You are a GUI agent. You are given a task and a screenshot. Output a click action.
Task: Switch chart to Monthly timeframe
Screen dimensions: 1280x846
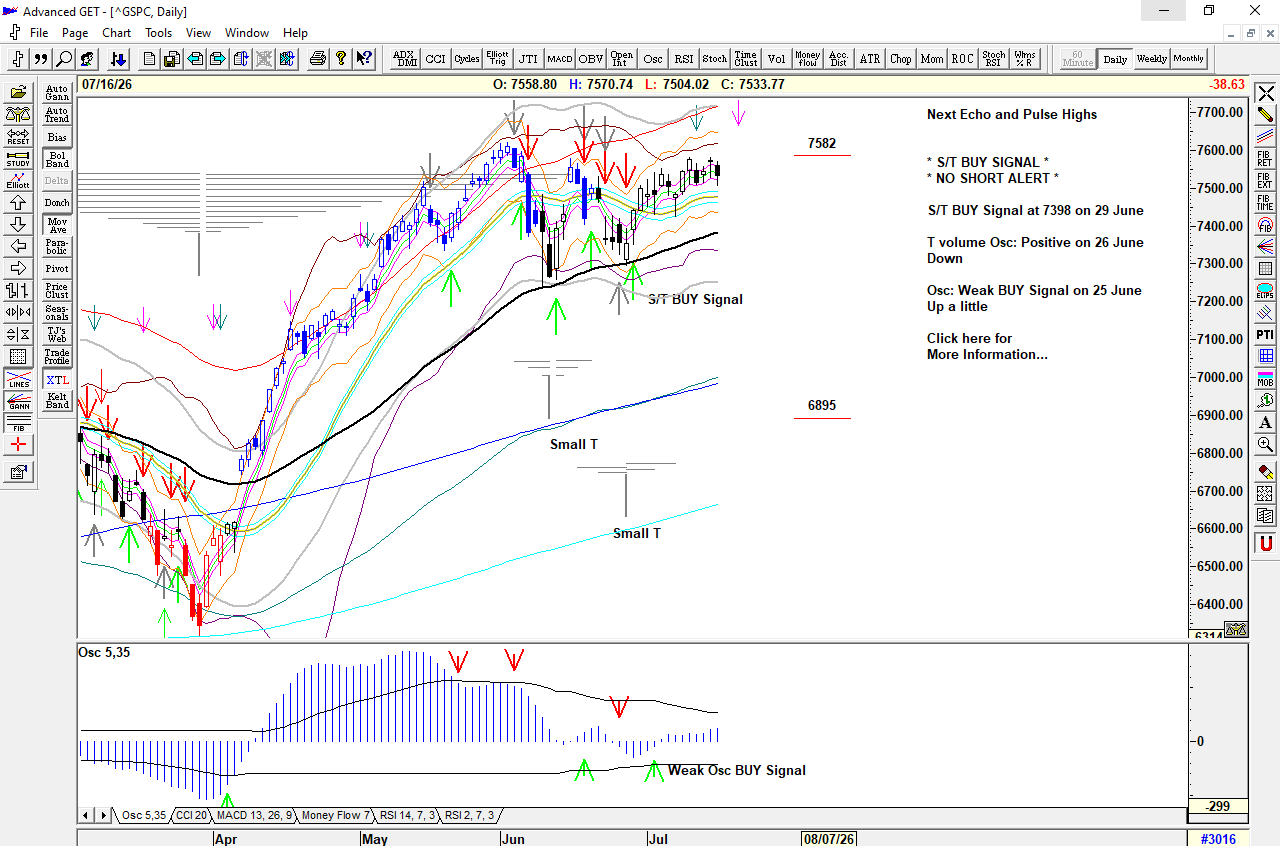pyautogui.click(x=1189, y=58)
